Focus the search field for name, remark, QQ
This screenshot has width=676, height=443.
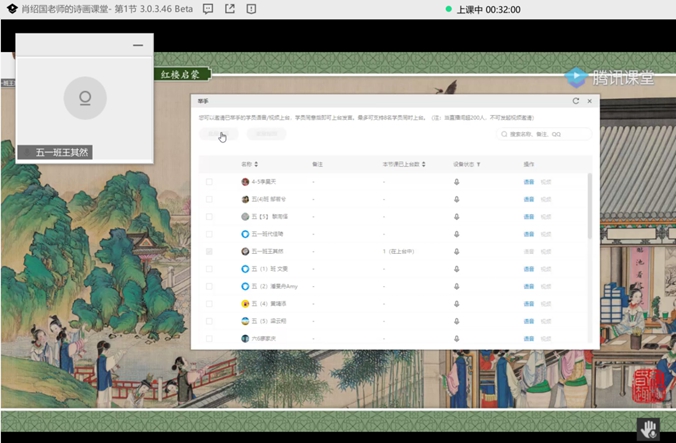544,134
